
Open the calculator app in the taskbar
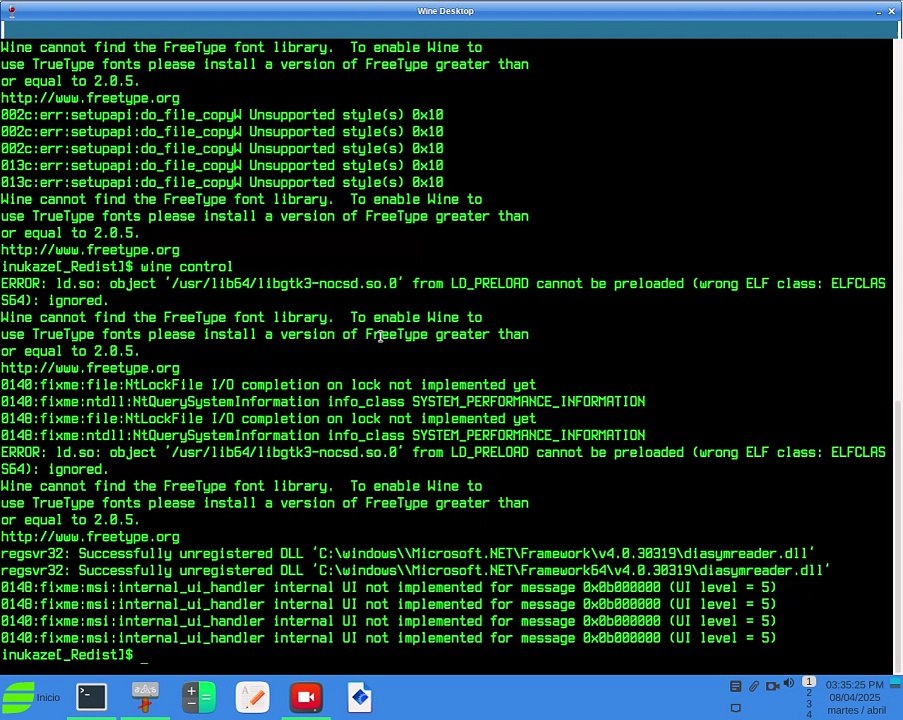[x=199, y=698]
